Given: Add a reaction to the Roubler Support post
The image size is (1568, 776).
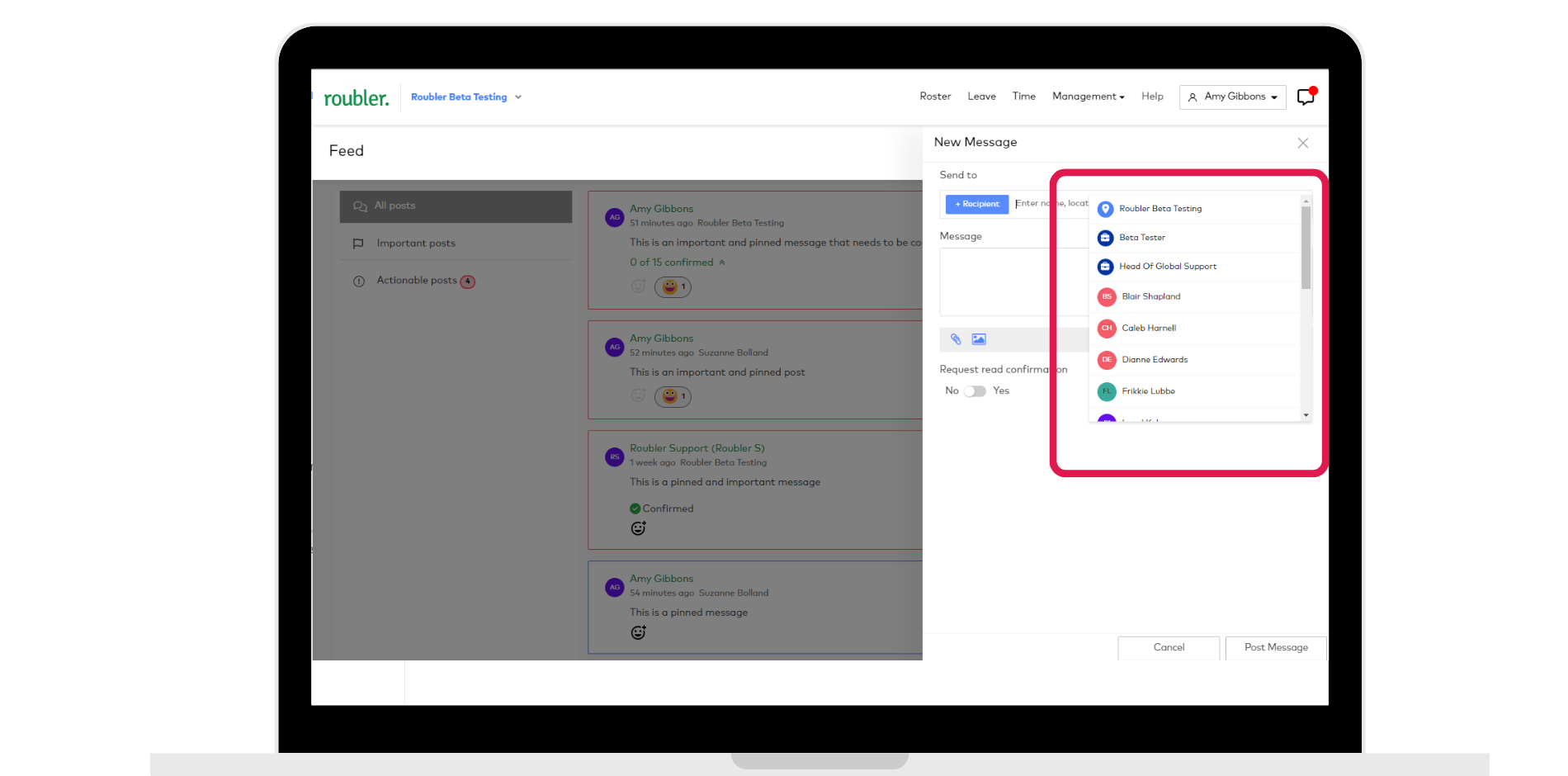Looking at the screenshot, I should (638, 528).
